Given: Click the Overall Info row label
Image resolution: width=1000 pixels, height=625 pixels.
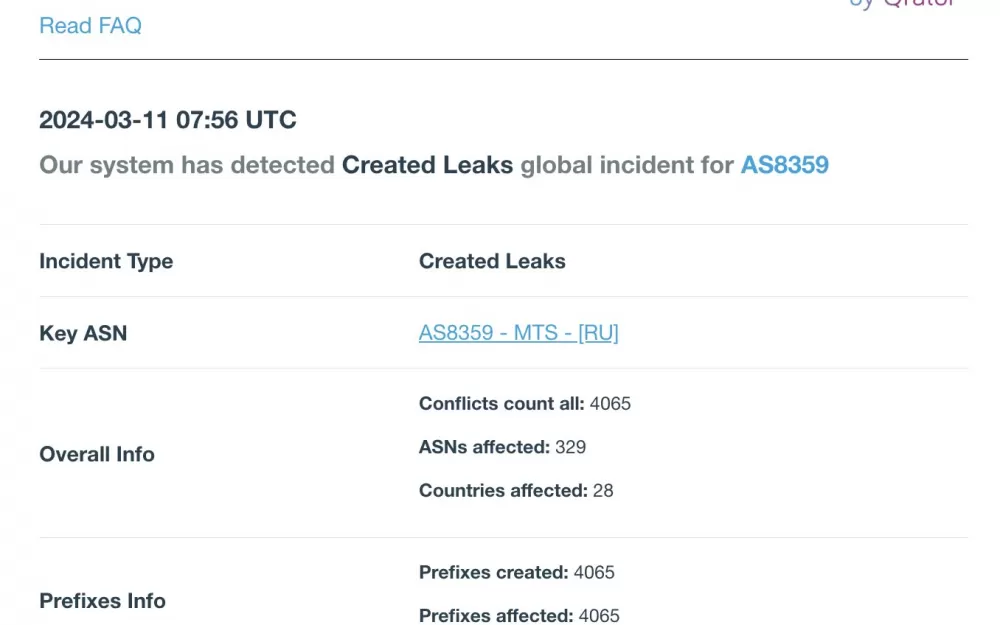Looking at the screenshot, I should (x=97, y=454).
